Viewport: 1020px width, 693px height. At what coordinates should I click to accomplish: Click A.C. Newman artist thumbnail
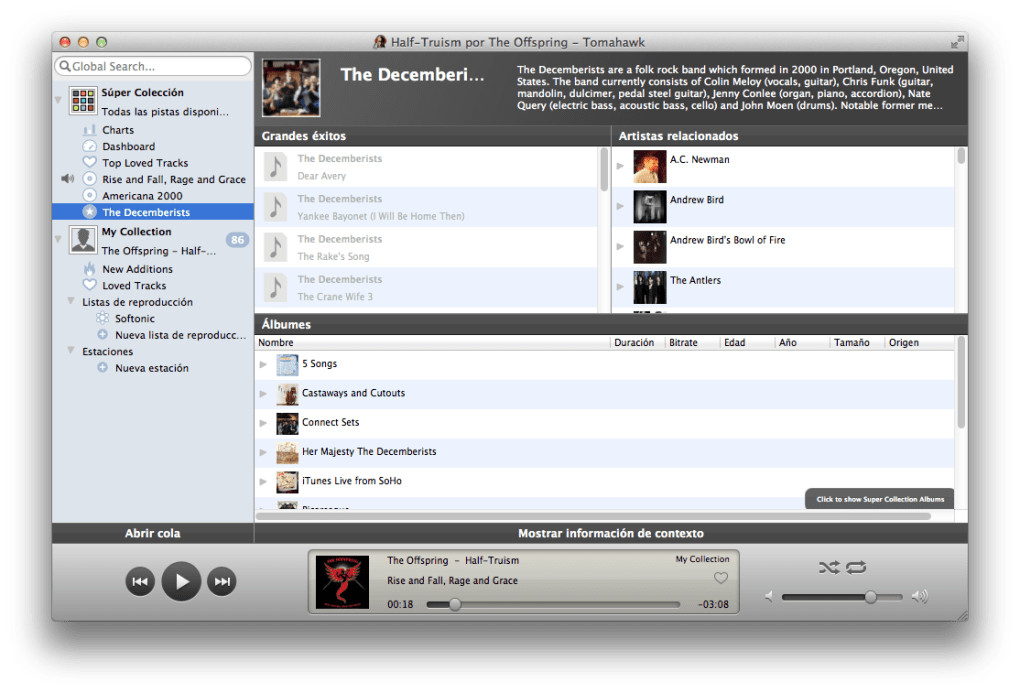click(650, 166)
